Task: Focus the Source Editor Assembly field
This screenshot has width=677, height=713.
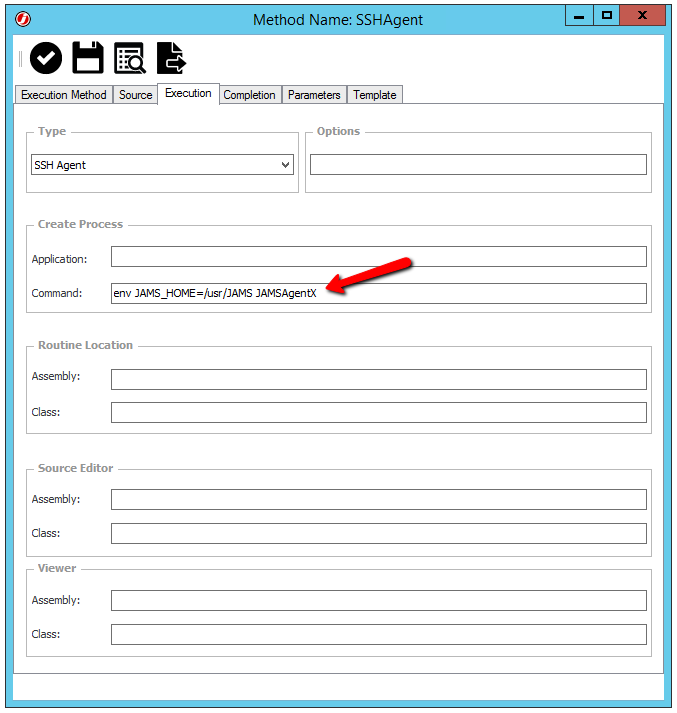Action: click(x=379, y=500)
